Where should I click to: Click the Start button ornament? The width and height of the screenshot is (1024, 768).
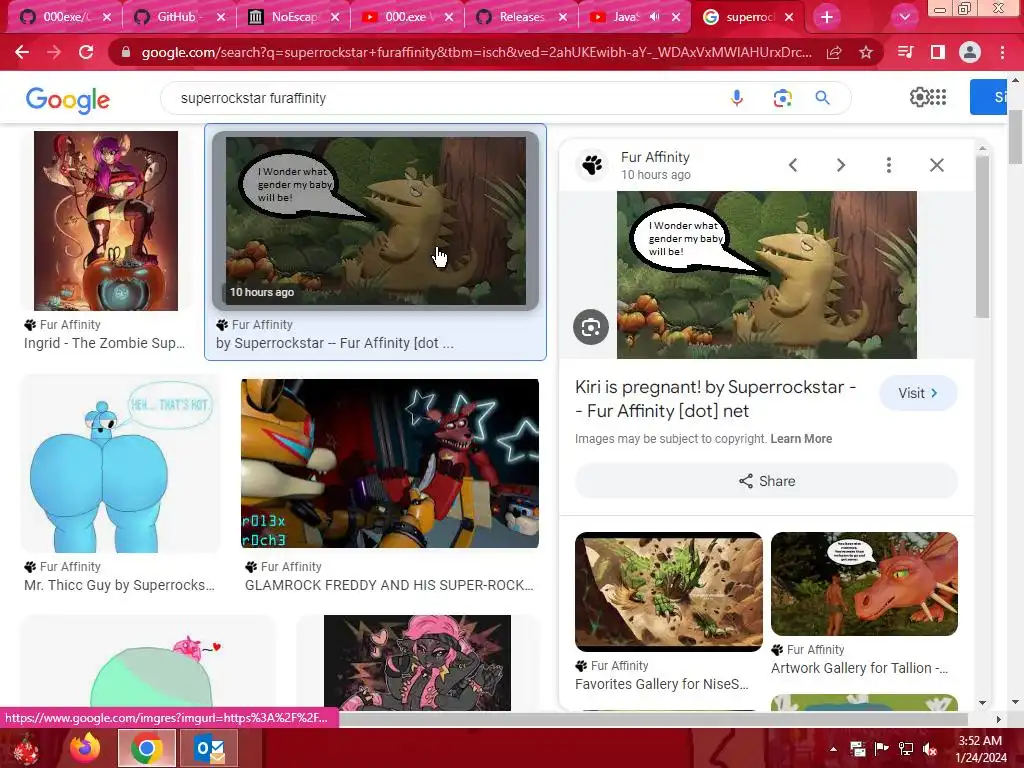click(x=25, y=748)
